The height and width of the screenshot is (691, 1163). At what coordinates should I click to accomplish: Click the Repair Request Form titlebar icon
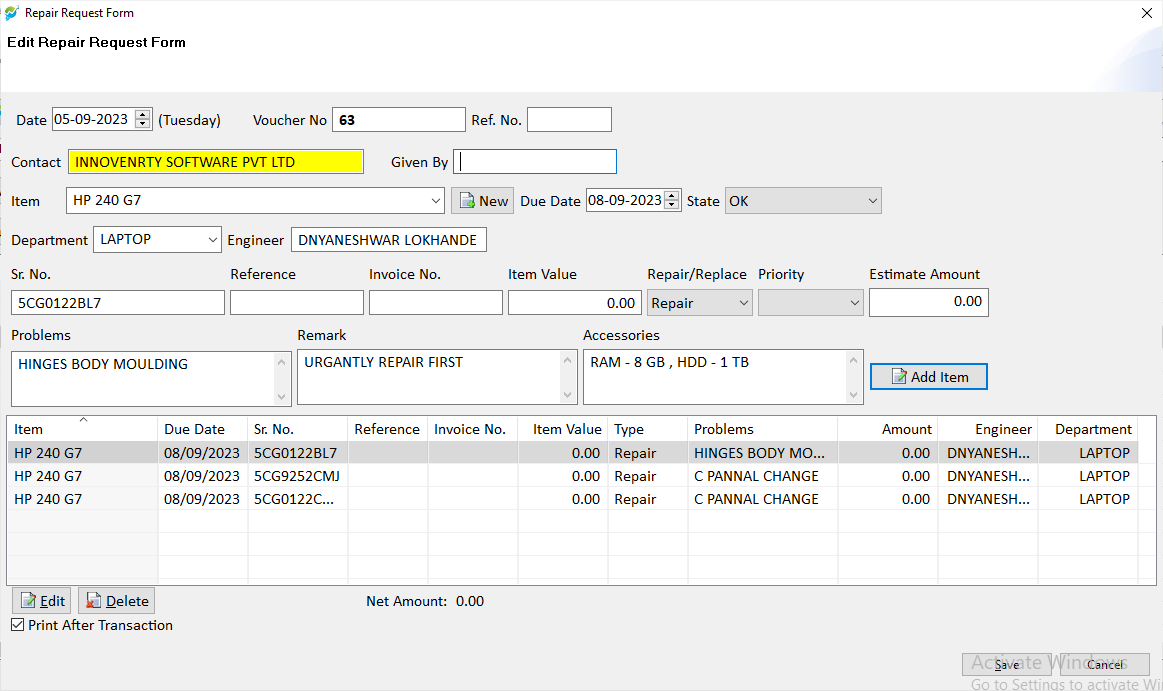pos(12,13)
